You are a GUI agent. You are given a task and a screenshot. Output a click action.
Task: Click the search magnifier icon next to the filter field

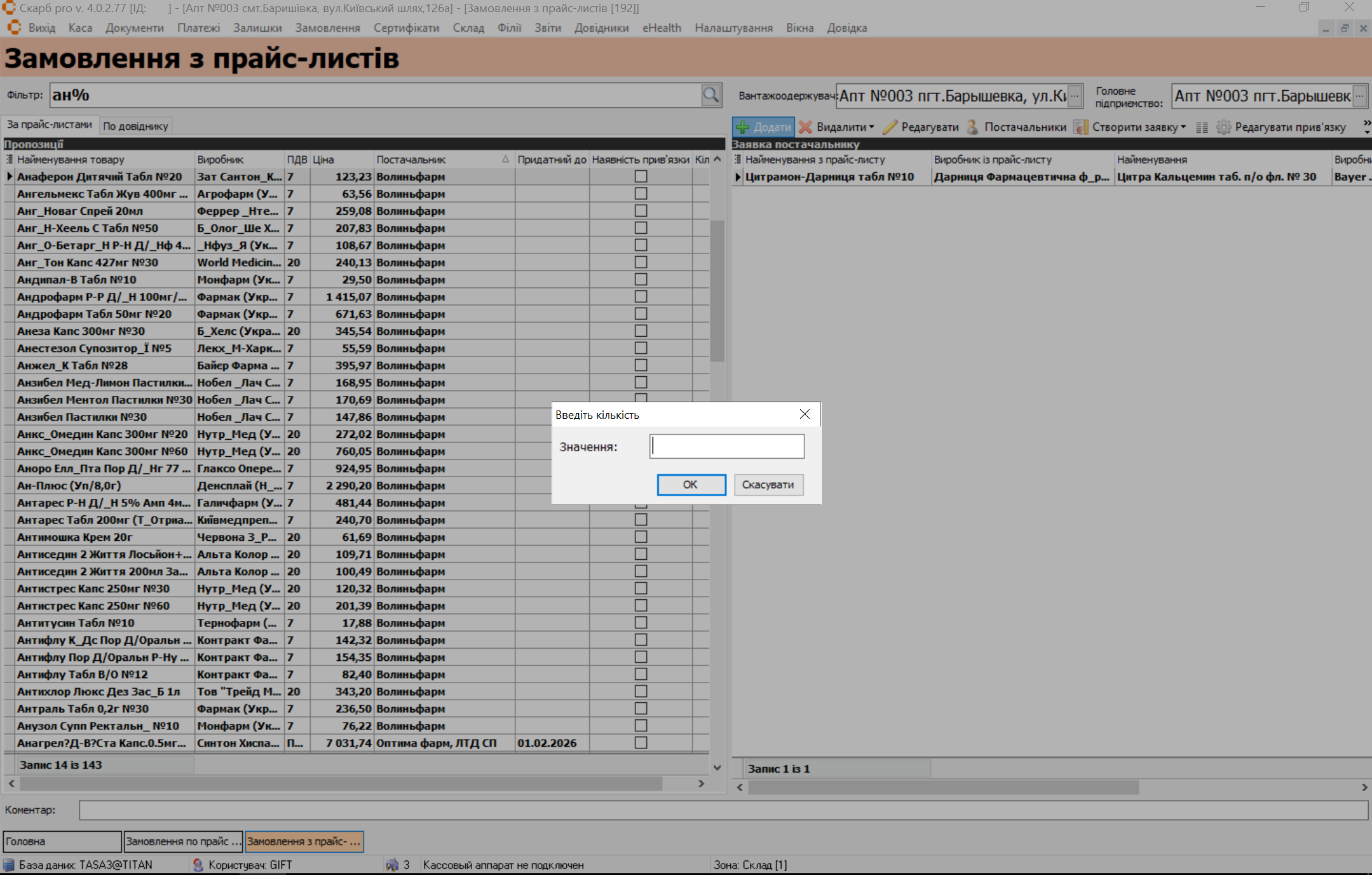710,95
